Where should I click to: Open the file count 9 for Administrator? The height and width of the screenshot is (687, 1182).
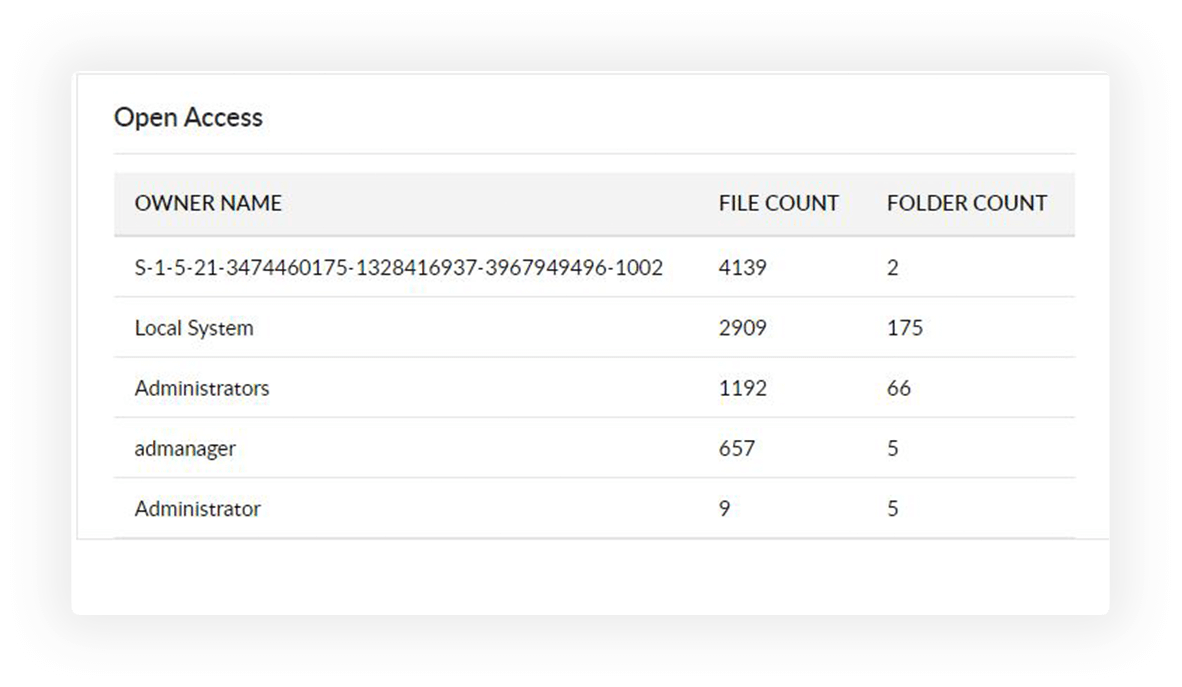coord(724,508)
